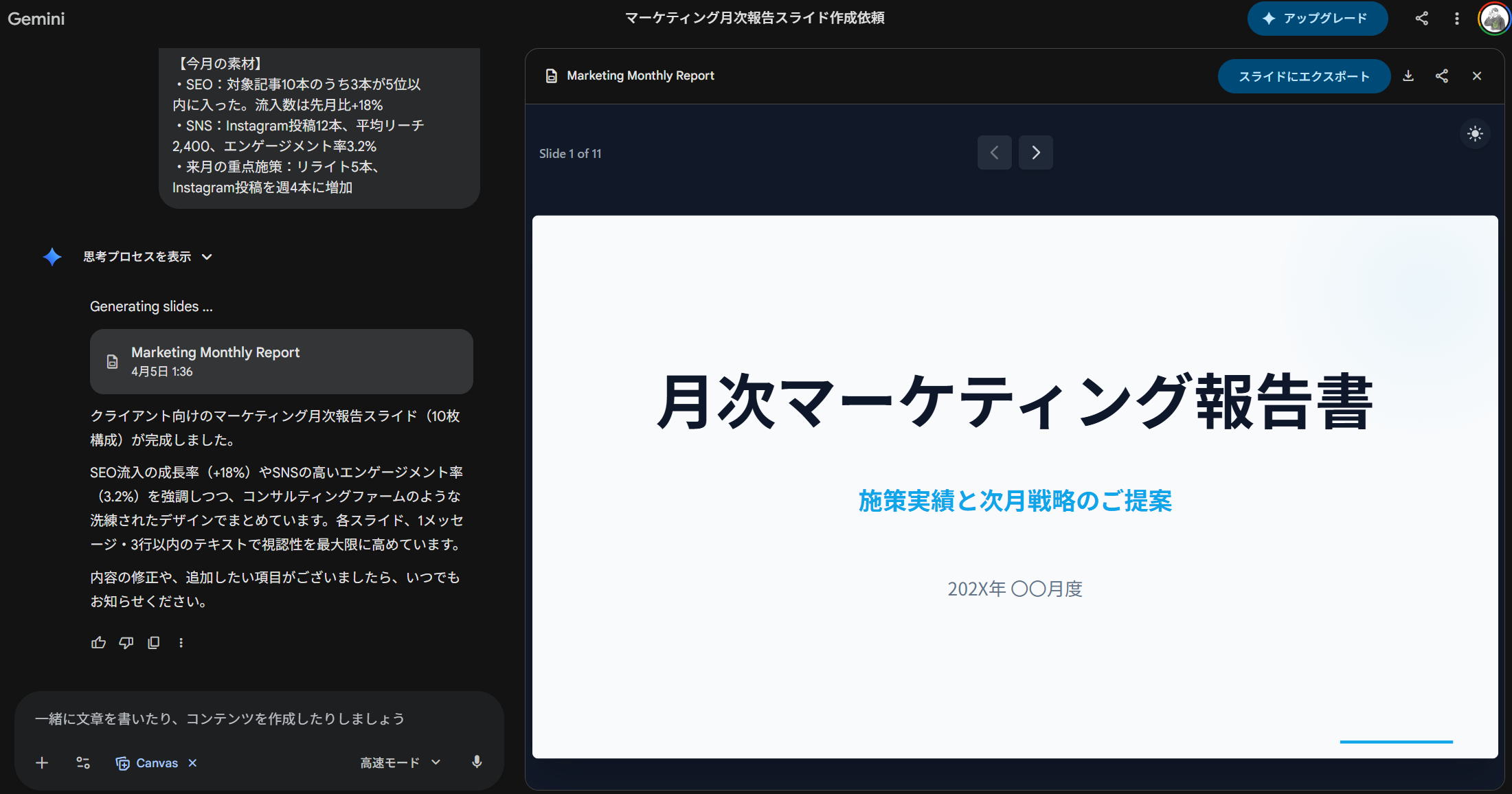Image resolution: width=1512 pixels, height=794 pixels.
Task: Share the canvas via the share icon
Action: pyautogui.click(x=1443, y=76)
